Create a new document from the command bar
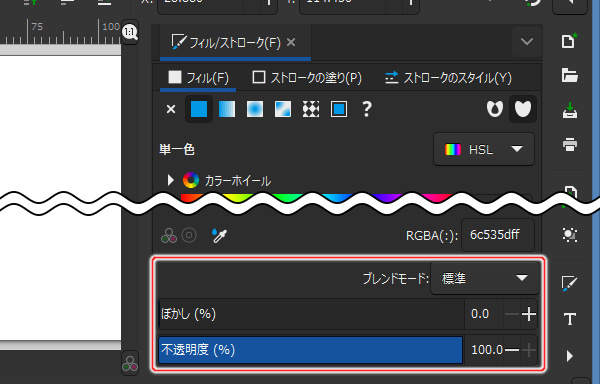The width and height of the screenshot is (600, 384). click(569, 41)
